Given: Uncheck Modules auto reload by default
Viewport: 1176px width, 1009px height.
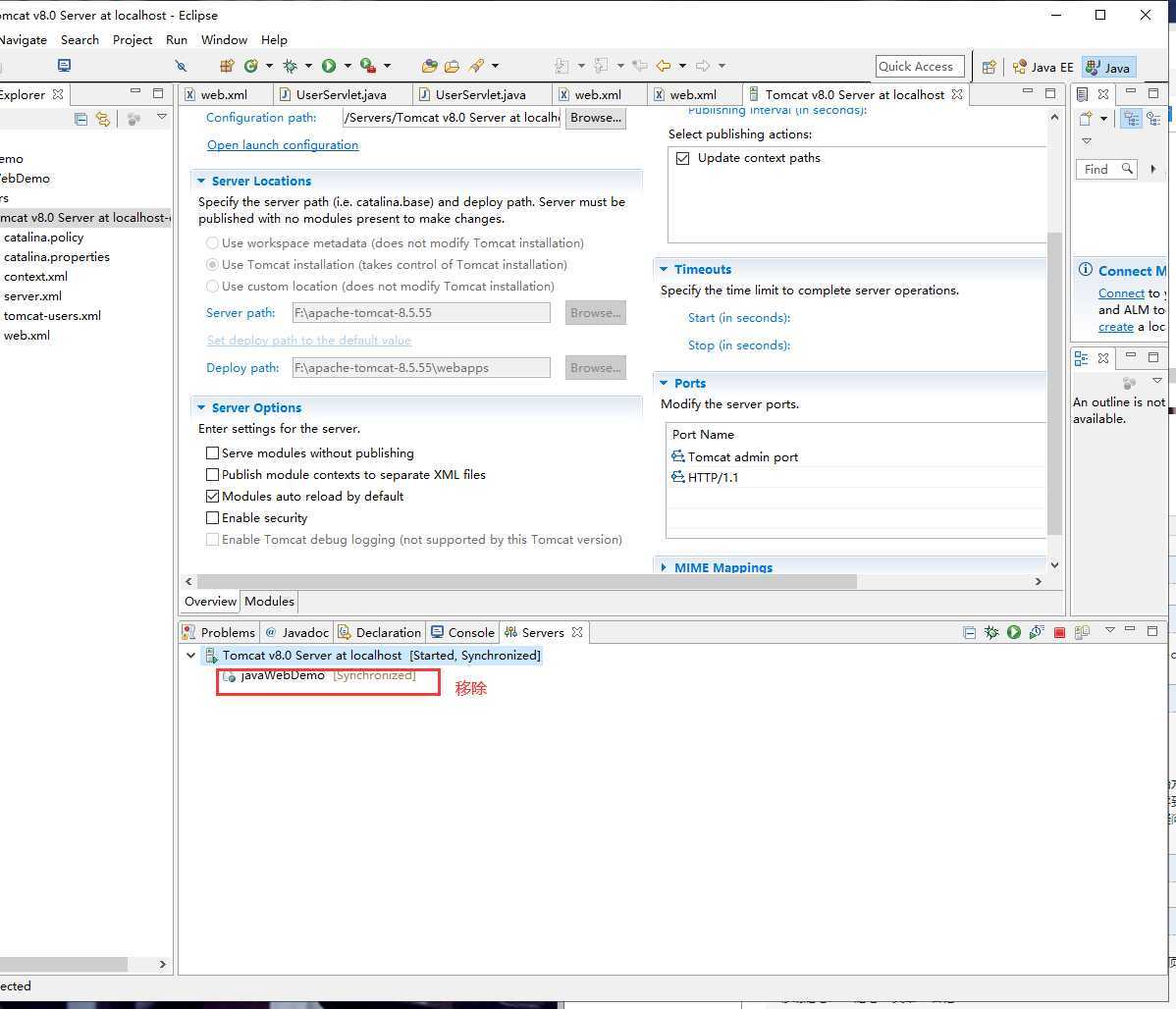Looking at the screenshot, I should tap(212, 497).
